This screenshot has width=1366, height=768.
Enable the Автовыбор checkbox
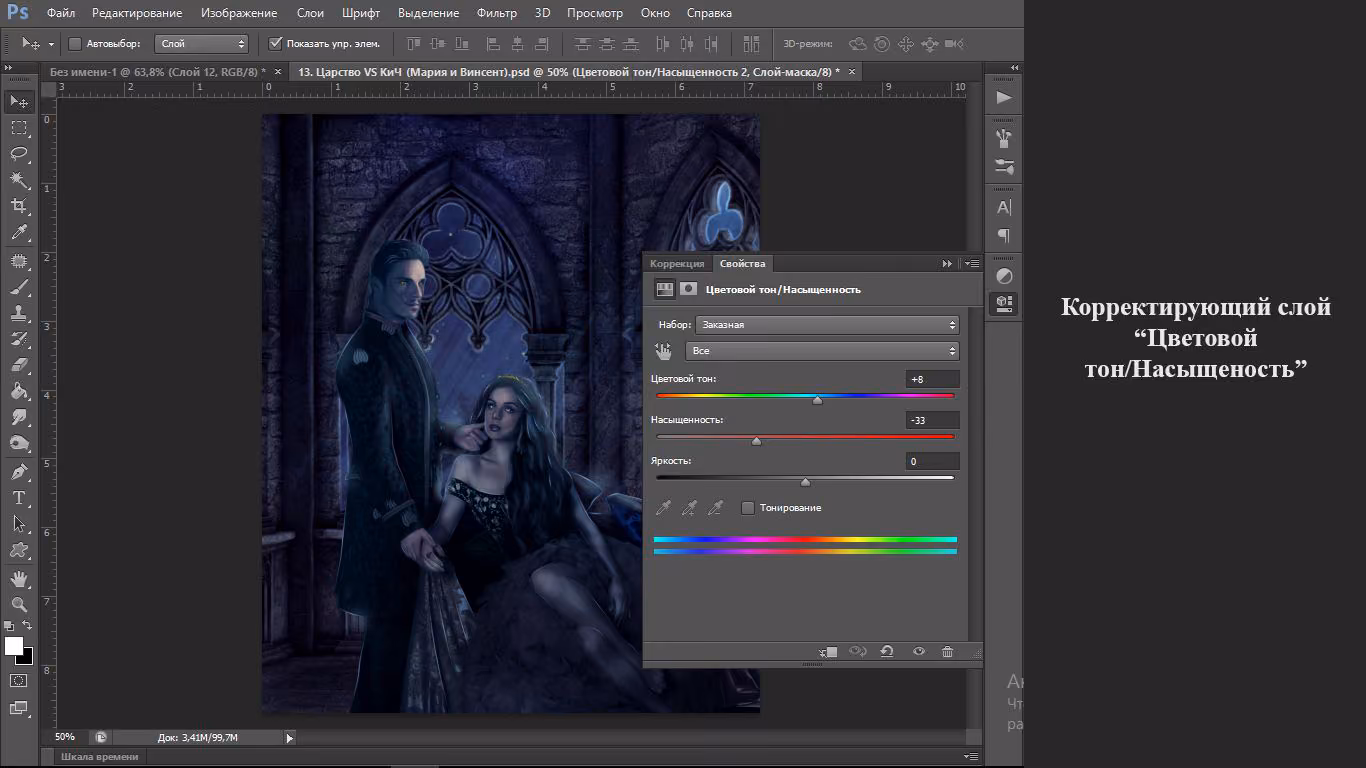click(x=75, y=44)
